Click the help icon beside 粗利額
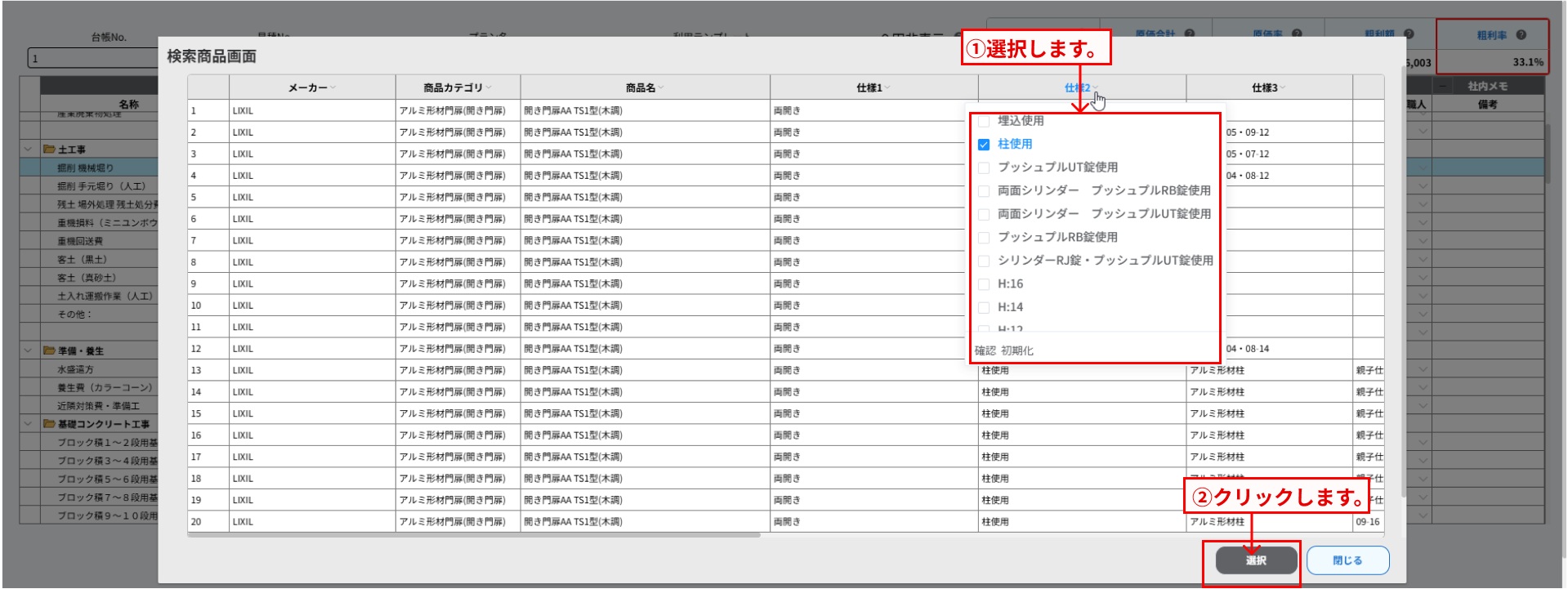The image size is (1568, 589). (1409, 34)
